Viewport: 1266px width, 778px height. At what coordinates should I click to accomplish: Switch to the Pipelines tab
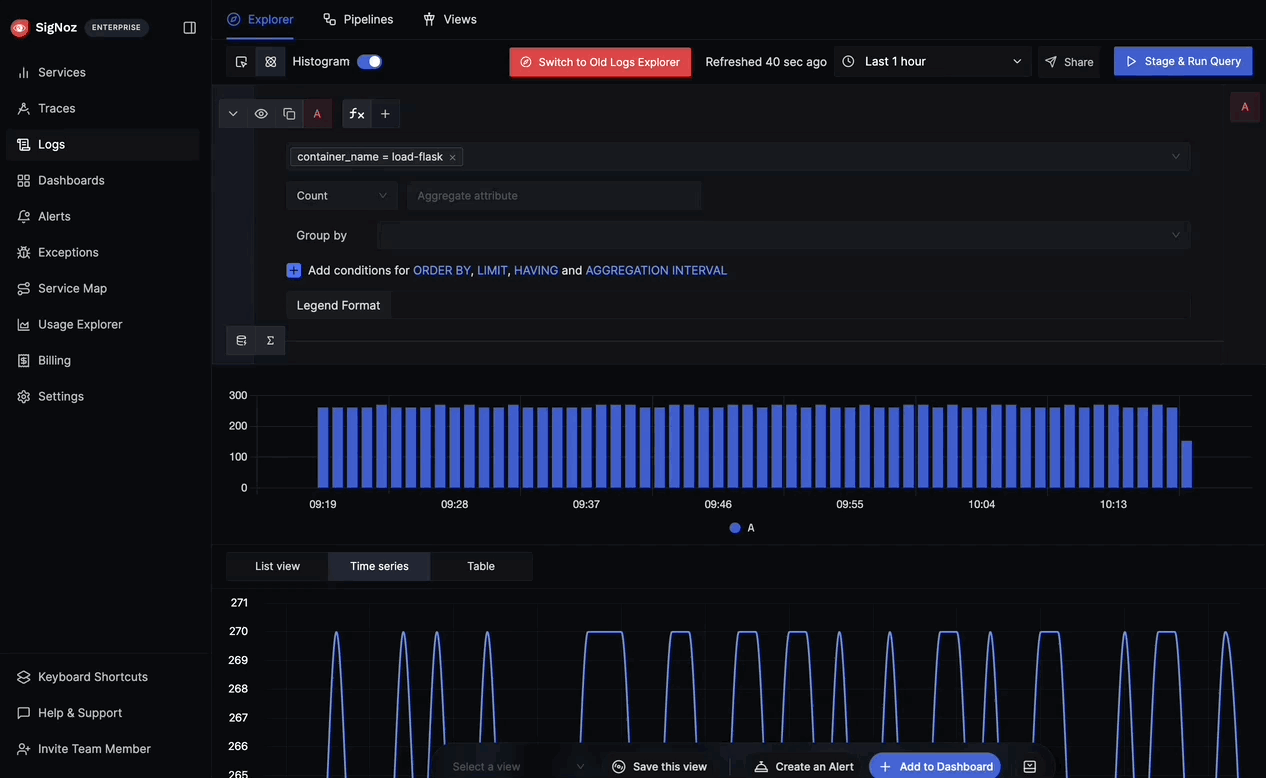[x=358, y=19]
